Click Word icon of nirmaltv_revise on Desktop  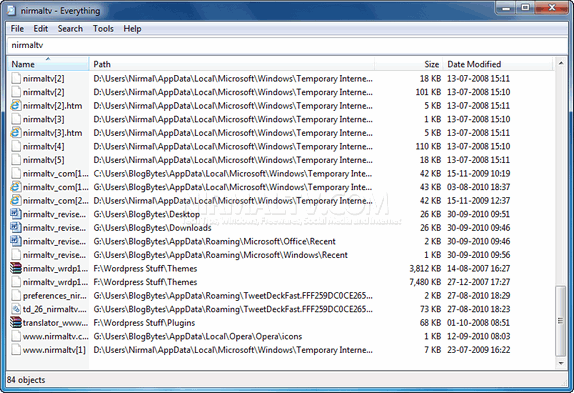point(16,214)
